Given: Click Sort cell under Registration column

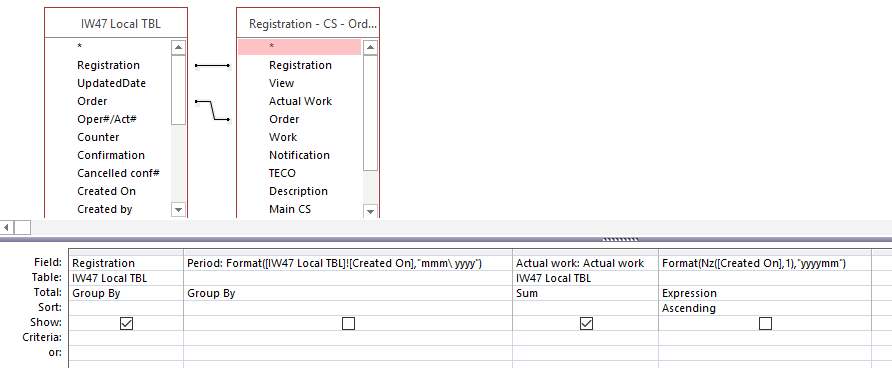Looking at the screenshot, I should 126,308.
